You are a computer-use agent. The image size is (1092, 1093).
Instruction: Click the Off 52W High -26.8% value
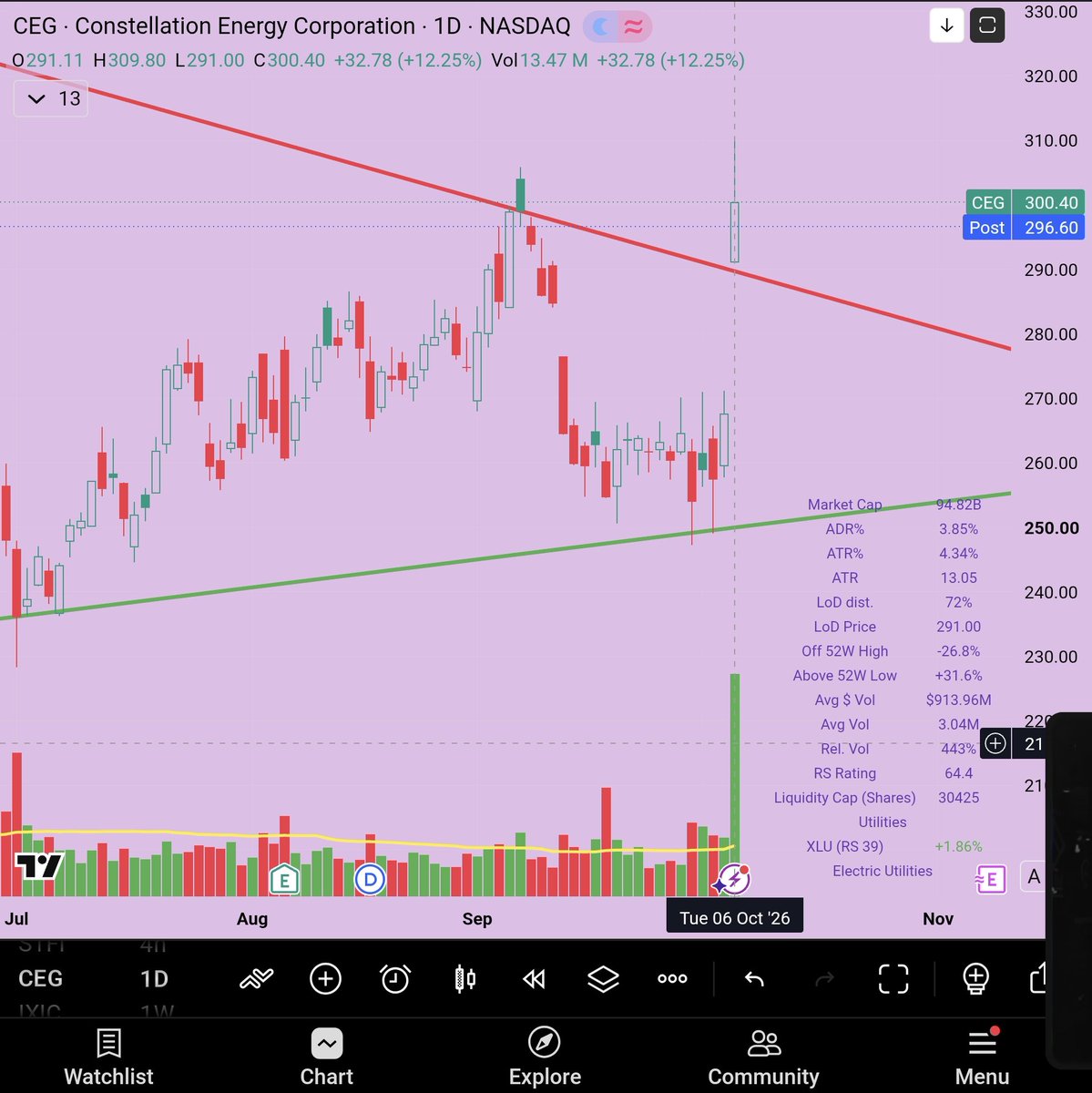[x=958, y=652]
